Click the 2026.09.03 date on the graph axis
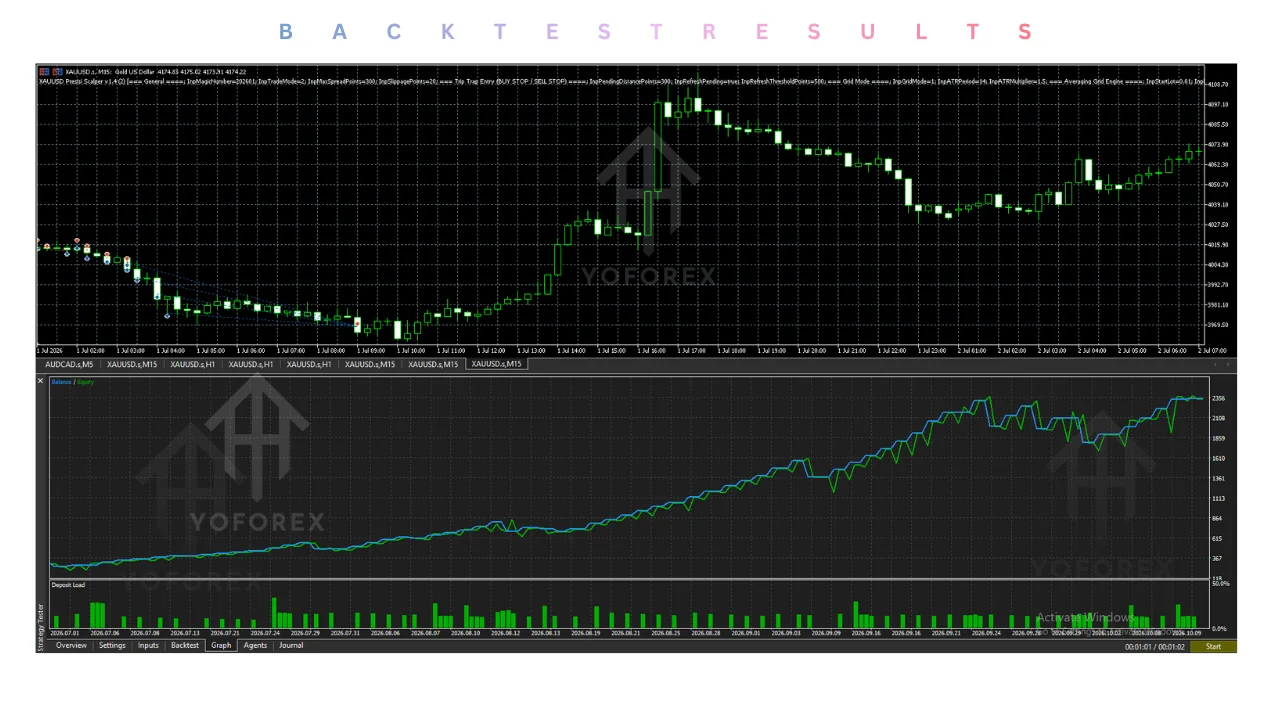1280x720 pixels. pos(787,633)
